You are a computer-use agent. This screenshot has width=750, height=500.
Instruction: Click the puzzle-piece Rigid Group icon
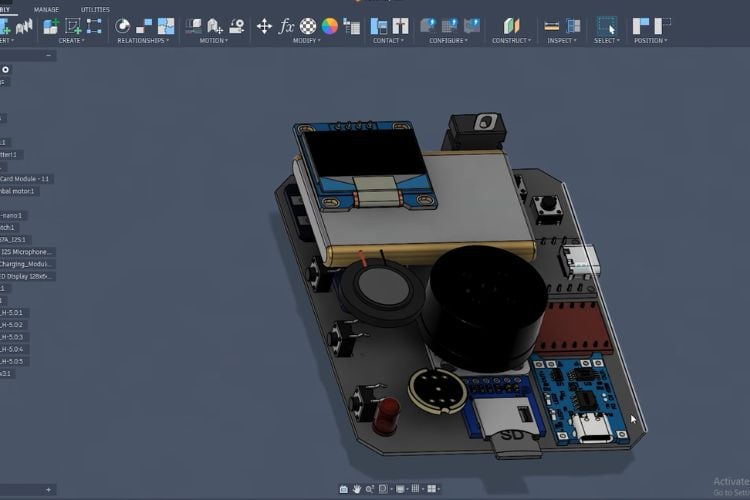166,26
